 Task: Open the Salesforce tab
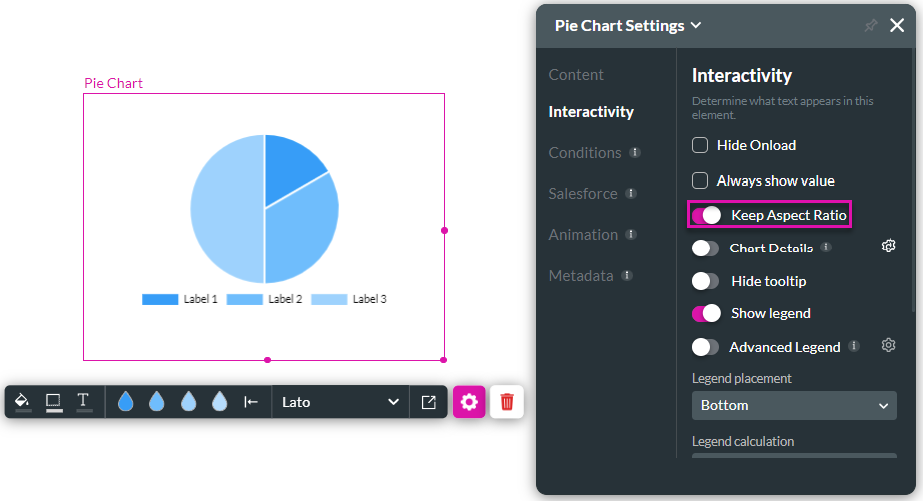(x=583, y=194)
